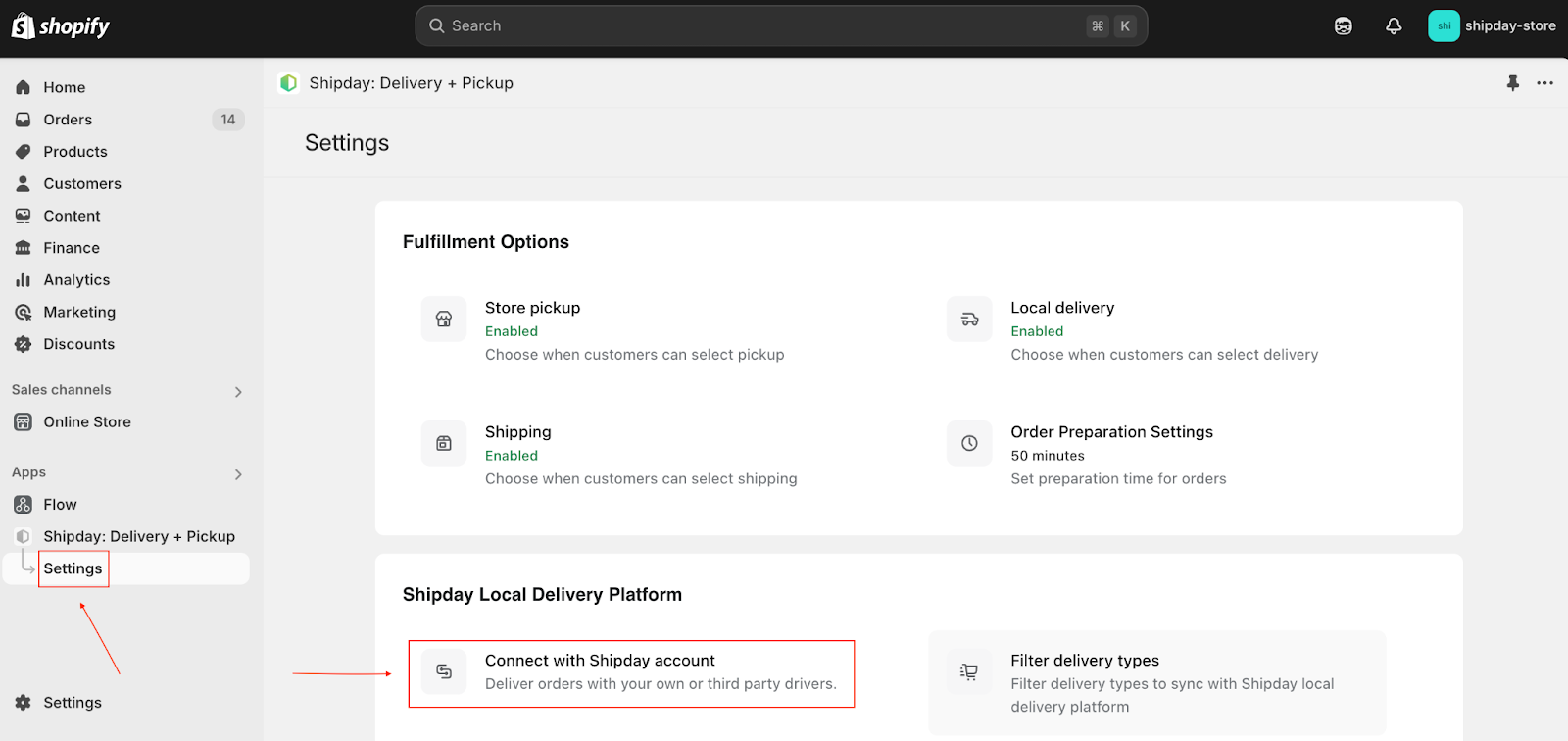Open the Sidekick assistant icon
Image resolution: width=1568 pixels, height=741 pixels.
[1343, 26]
